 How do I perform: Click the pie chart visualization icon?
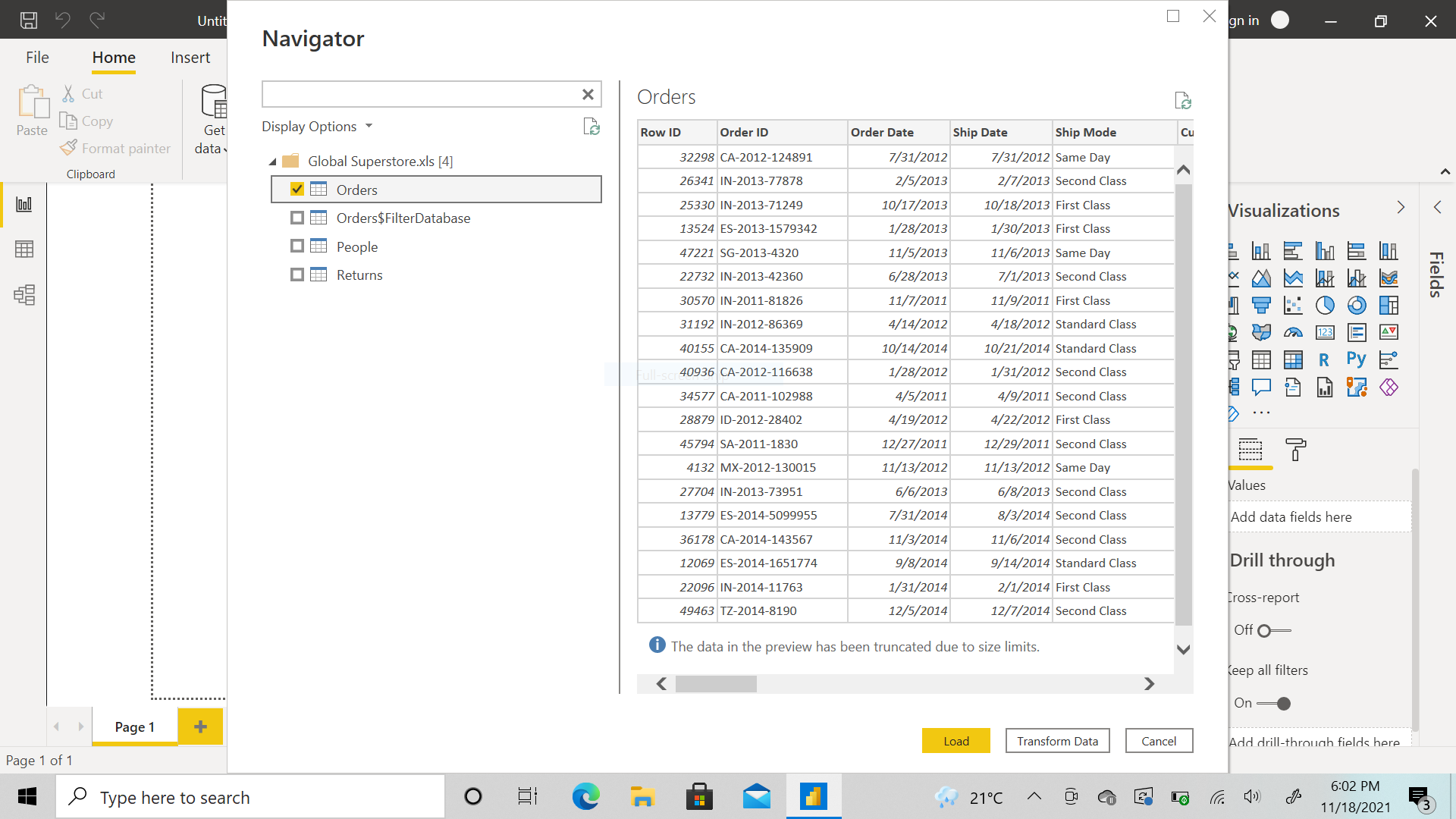click(x=1325, y=306)
